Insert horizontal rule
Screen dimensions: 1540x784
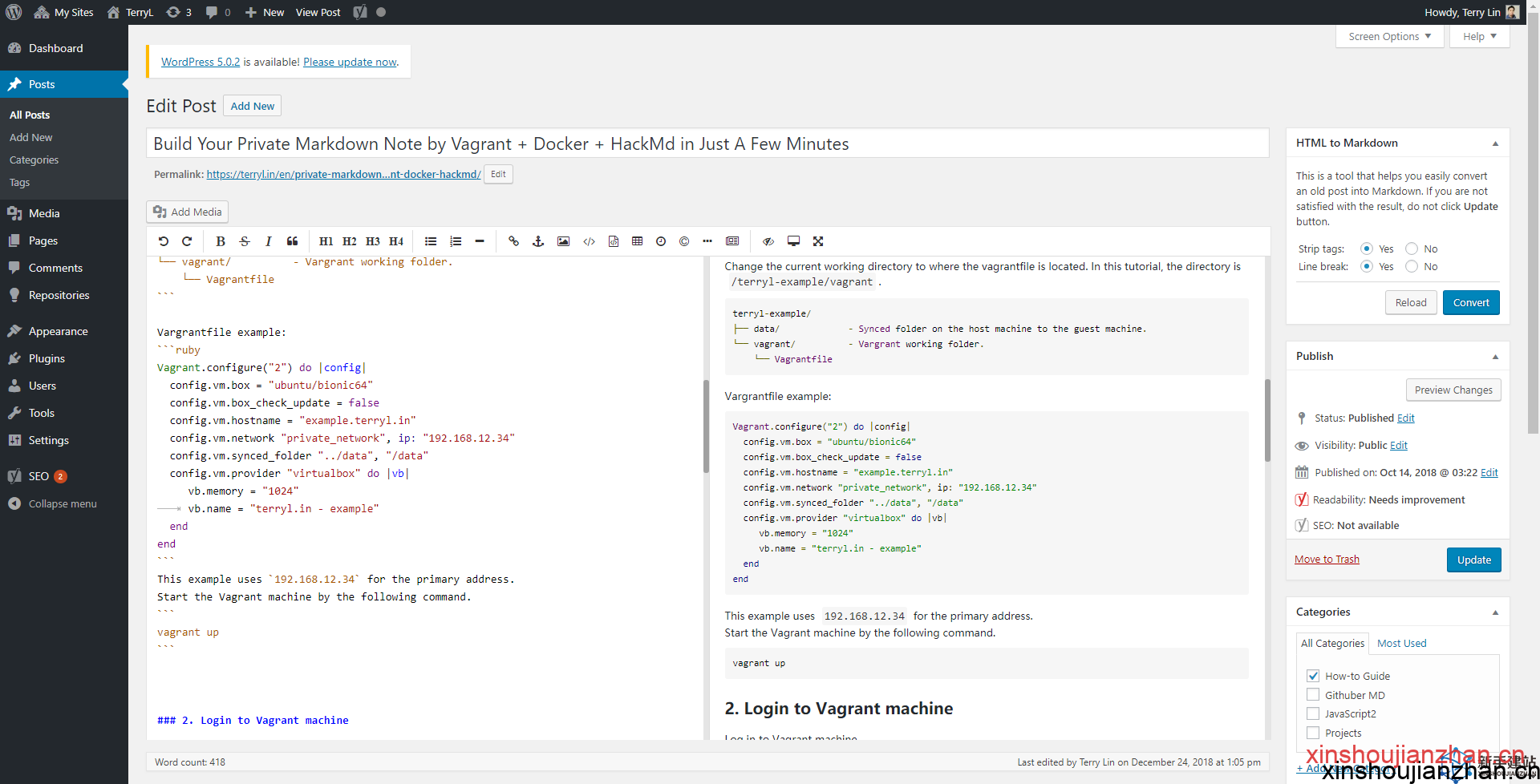[x=480, y=241]
